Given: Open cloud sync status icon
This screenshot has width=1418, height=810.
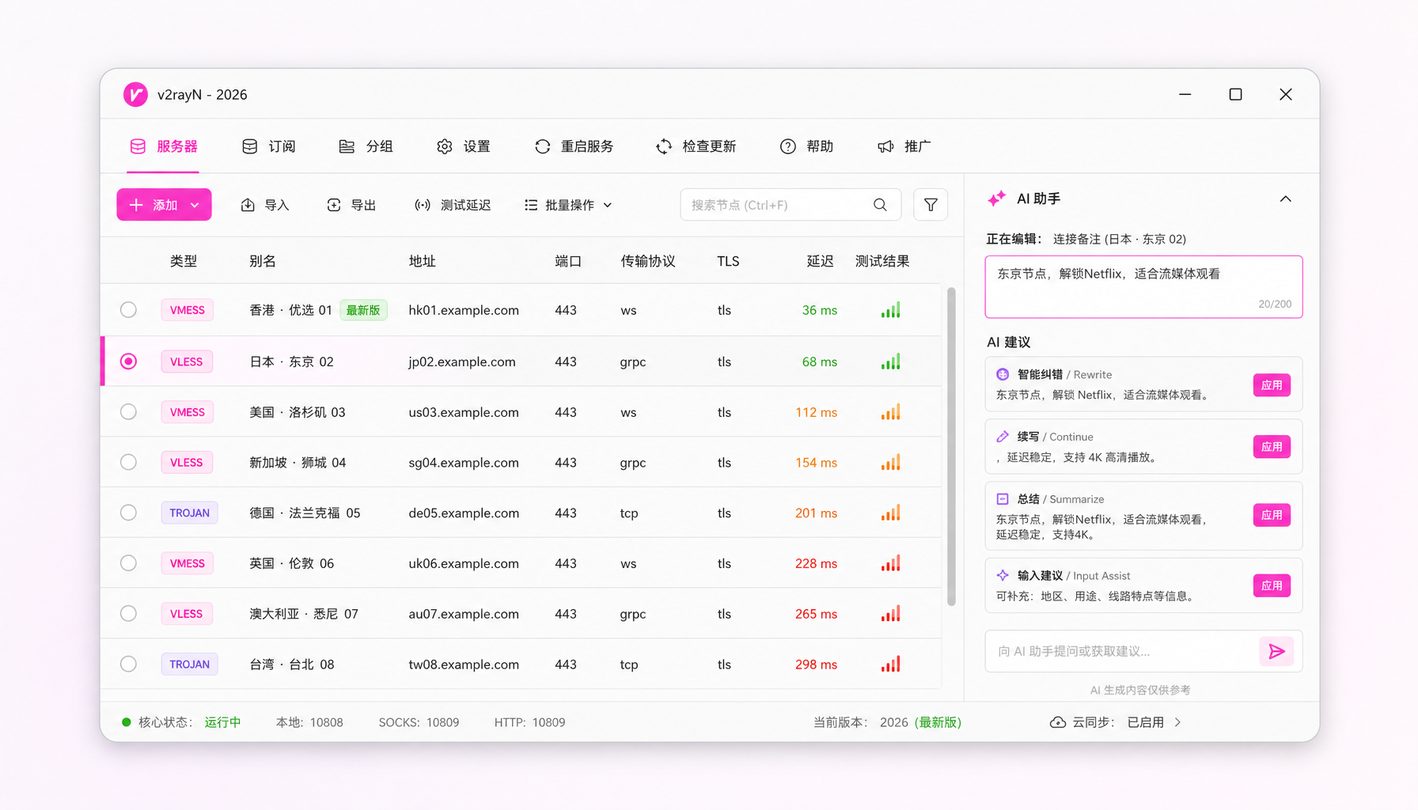Looking at the screenshot, I should coord(1057,722).
